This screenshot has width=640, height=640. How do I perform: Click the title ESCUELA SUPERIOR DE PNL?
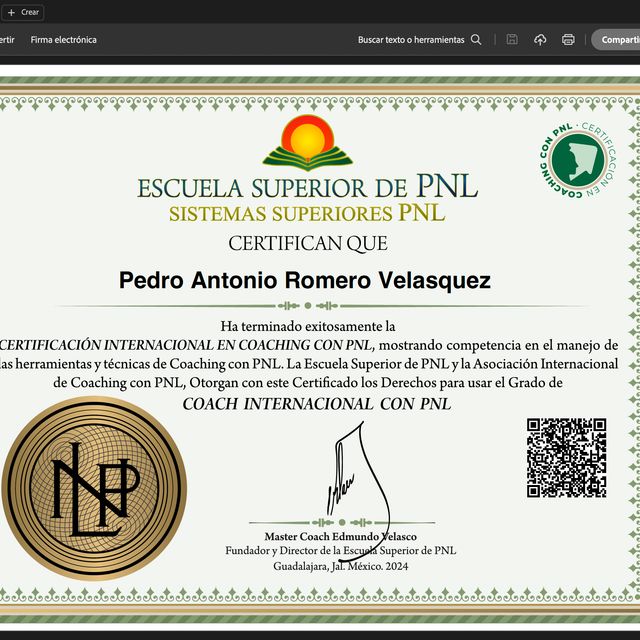[307, 187]
